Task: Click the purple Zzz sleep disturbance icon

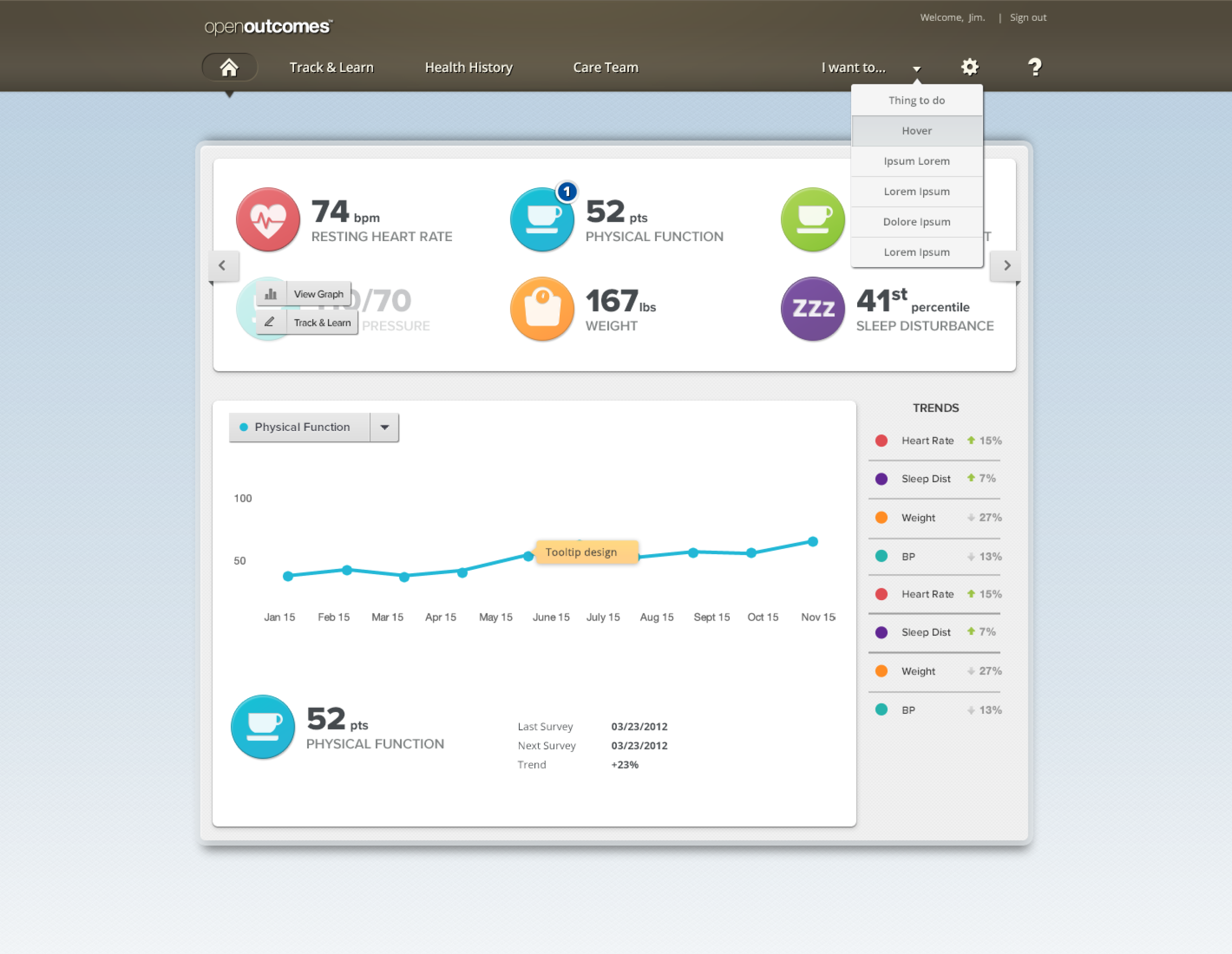Action: click(x=812, y=309)
